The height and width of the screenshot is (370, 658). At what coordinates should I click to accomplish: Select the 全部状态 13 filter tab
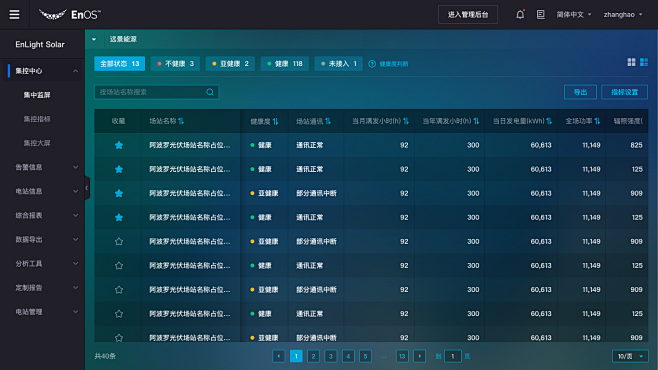pyautogui.click(x=120, y=64)
